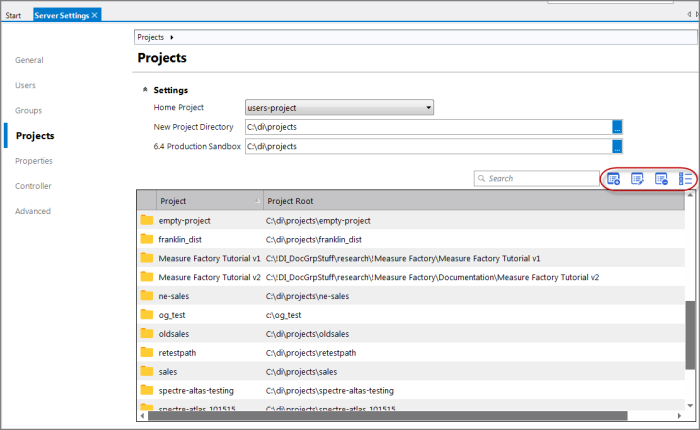700x430 pixels.
Task: Click the path C:\di\projects\empty-project
Action: 318,221
